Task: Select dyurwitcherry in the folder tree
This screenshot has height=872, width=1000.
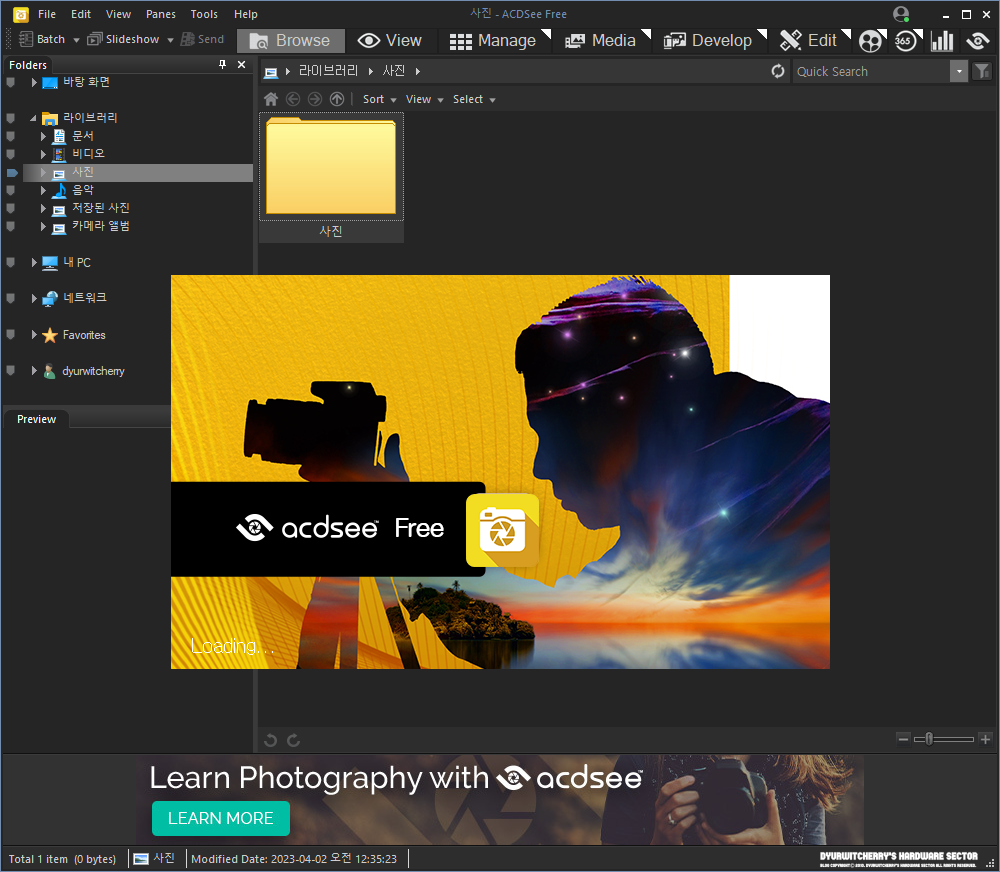Action: pos(93,371)
